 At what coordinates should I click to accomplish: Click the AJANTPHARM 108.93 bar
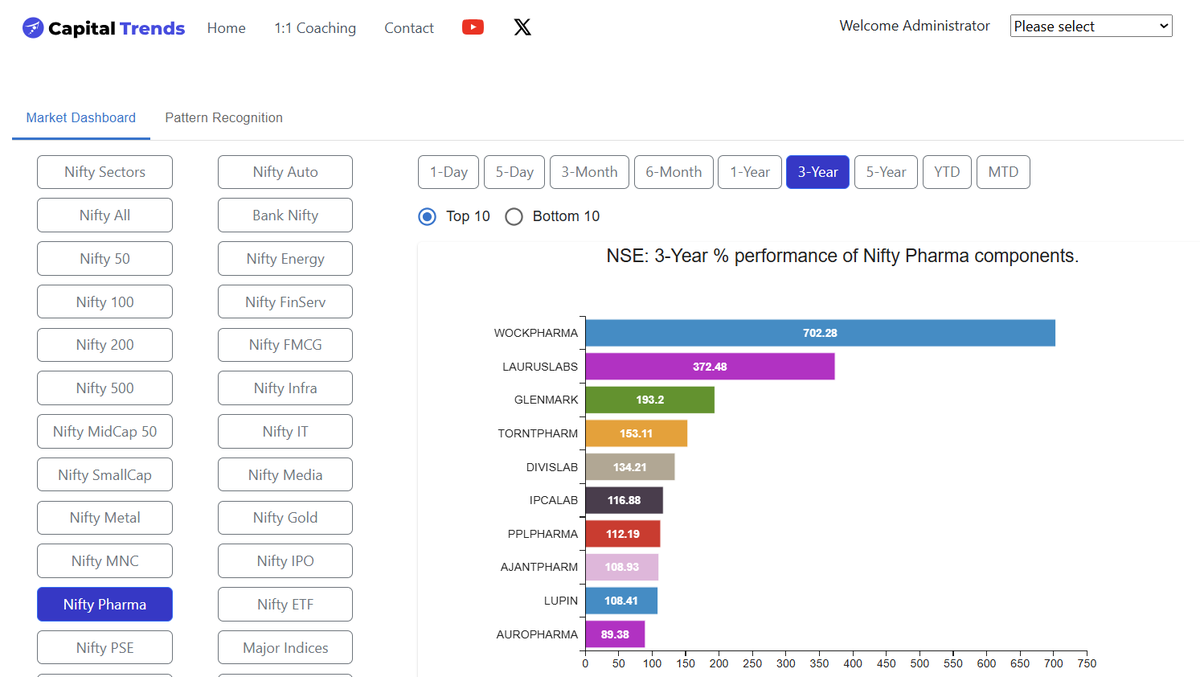tap(621, 567)
